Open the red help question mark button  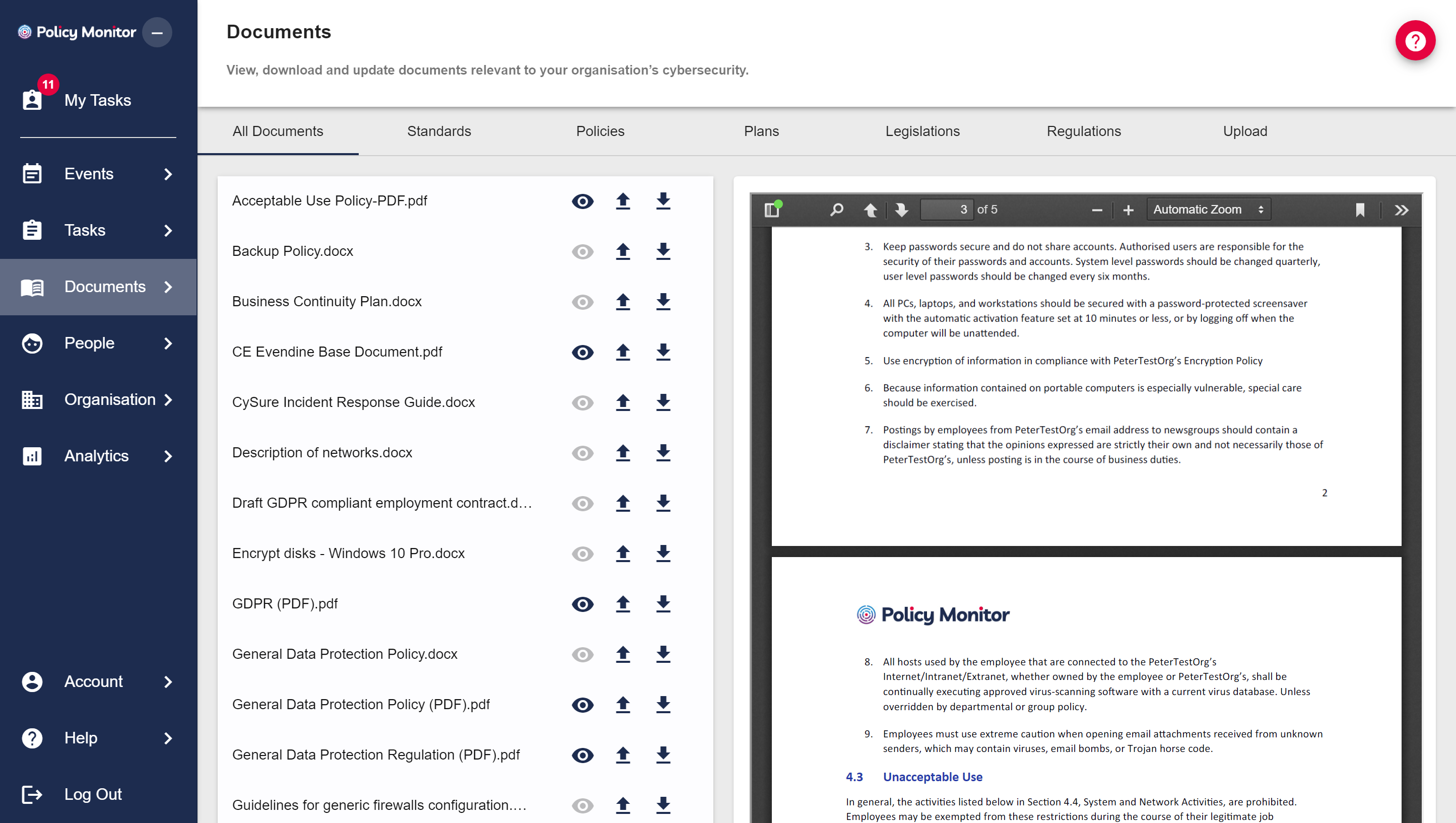[x=1415, y=41]
